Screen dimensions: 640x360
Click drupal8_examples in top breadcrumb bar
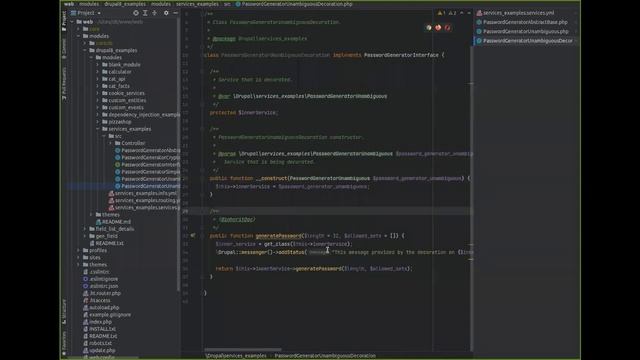tap(125, 4)
